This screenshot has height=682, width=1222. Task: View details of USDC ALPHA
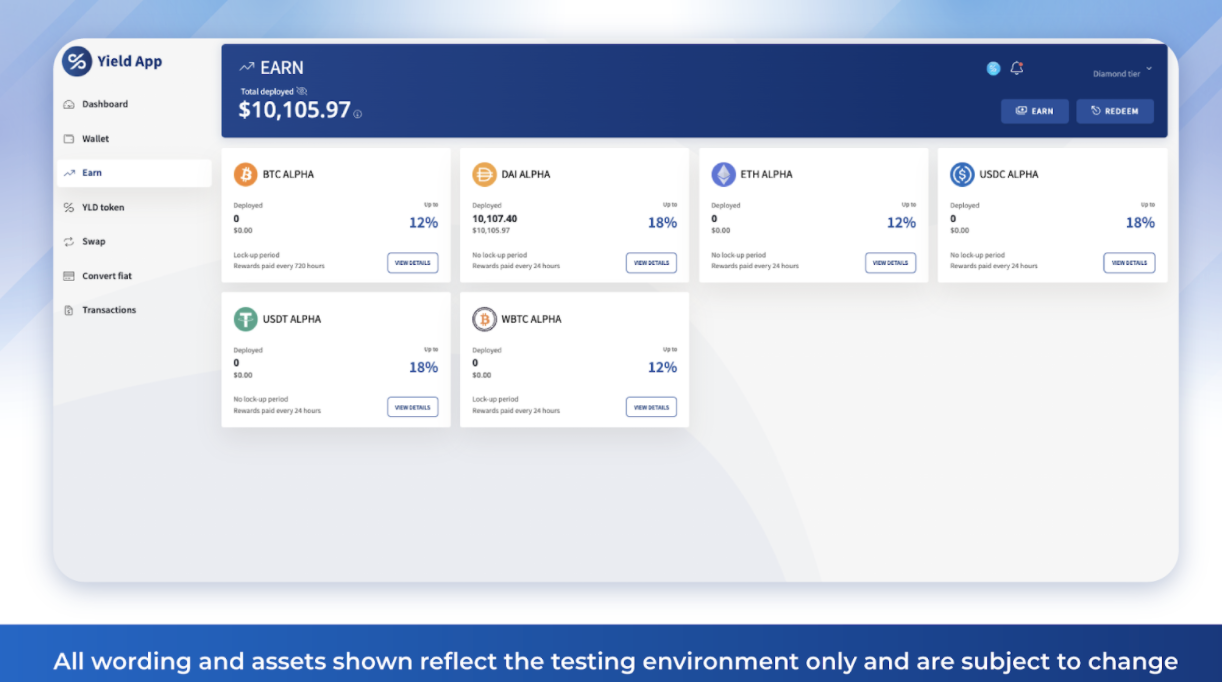click(1129, 263)
